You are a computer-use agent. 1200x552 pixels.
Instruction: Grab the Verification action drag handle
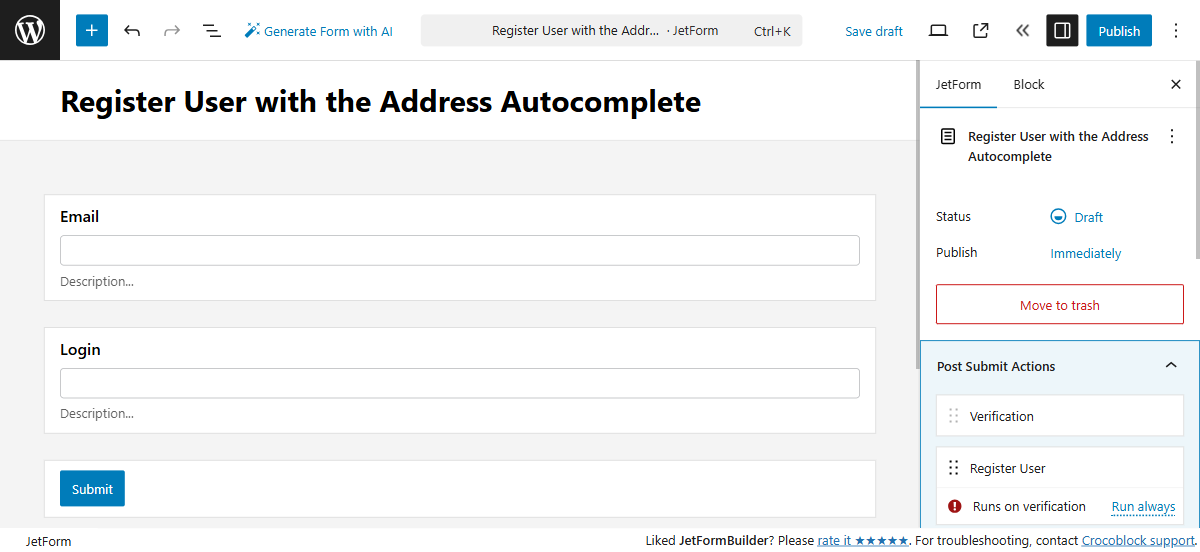tap(953, 416)
